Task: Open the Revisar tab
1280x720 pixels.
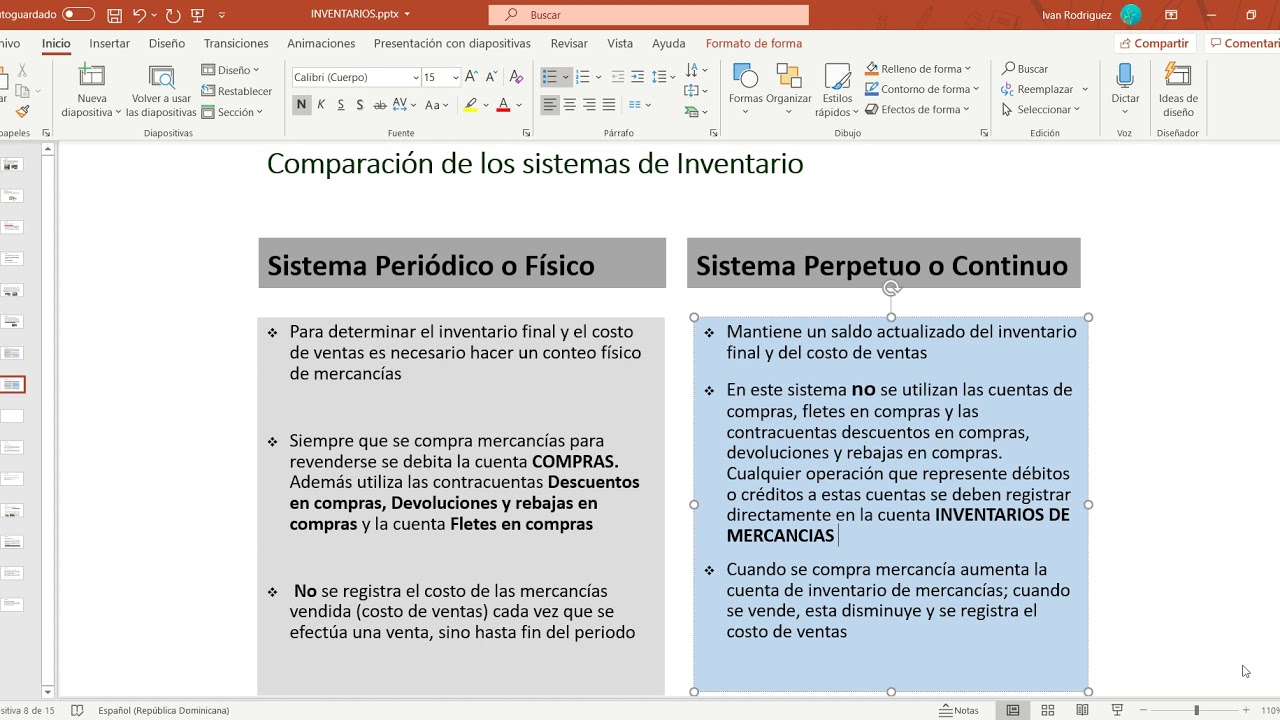Action: pyautogui.click(x=569, y=44)
